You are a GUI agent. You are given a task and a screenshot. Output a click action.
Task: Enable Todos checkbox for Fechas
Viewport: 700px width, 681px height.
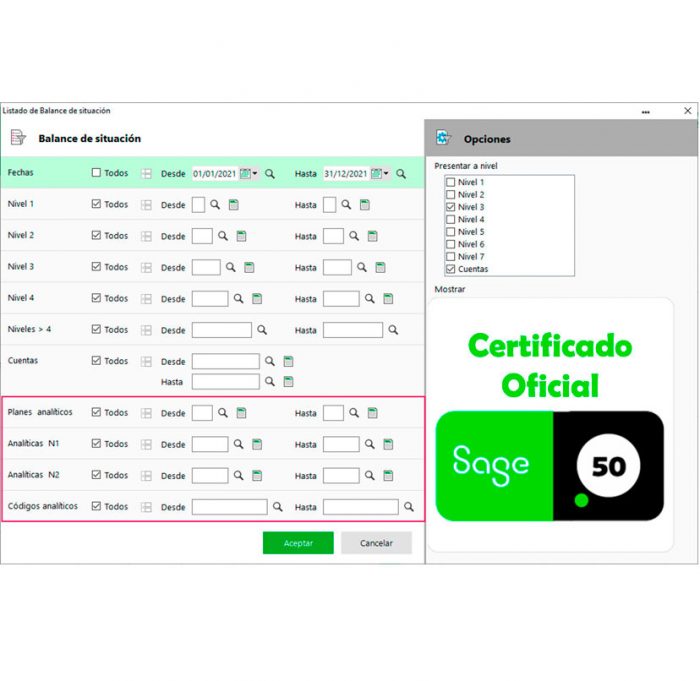click(x=96, y=172)
